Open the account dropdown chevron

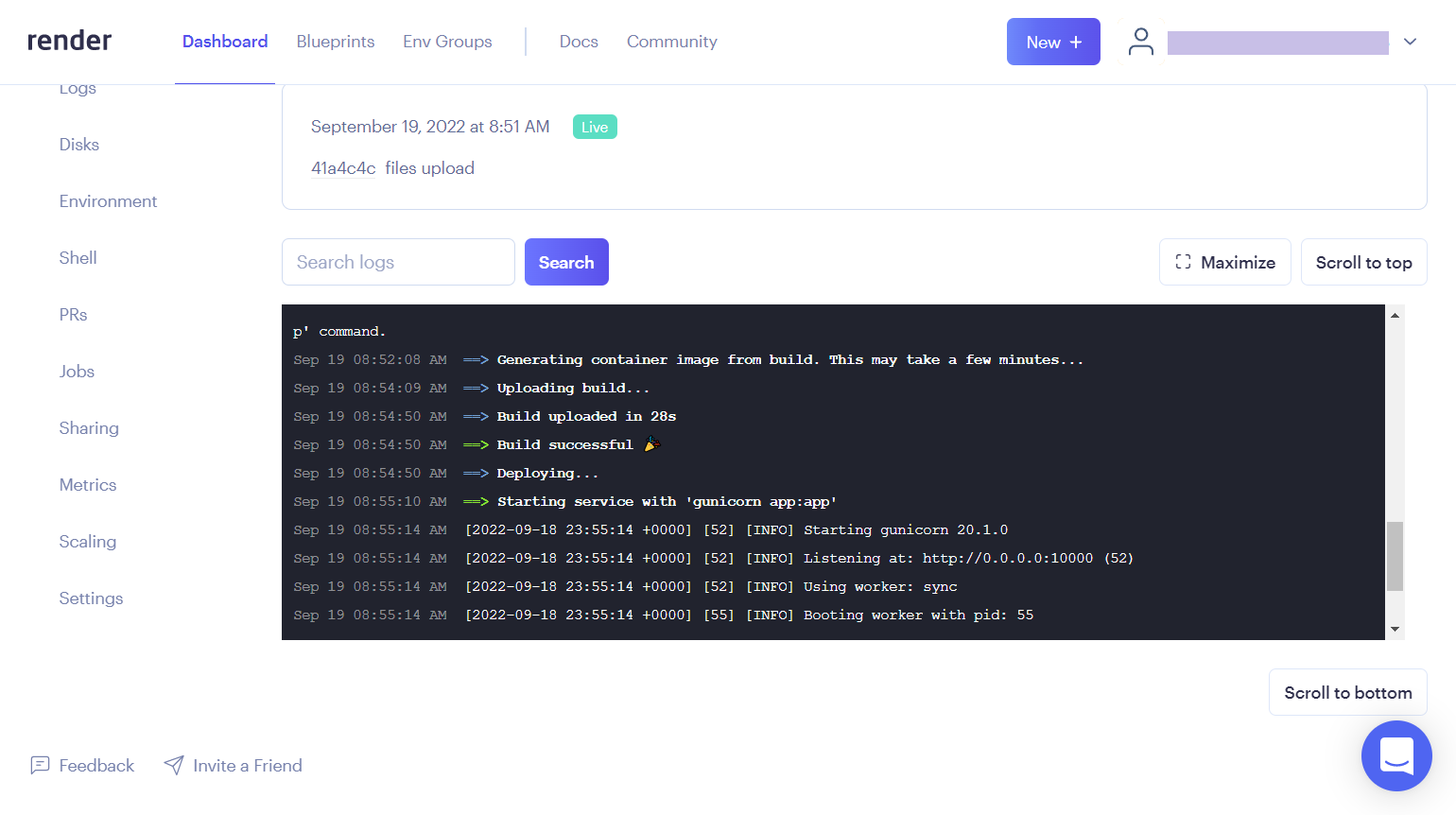pyautogui.click(x=1410, y=42)
